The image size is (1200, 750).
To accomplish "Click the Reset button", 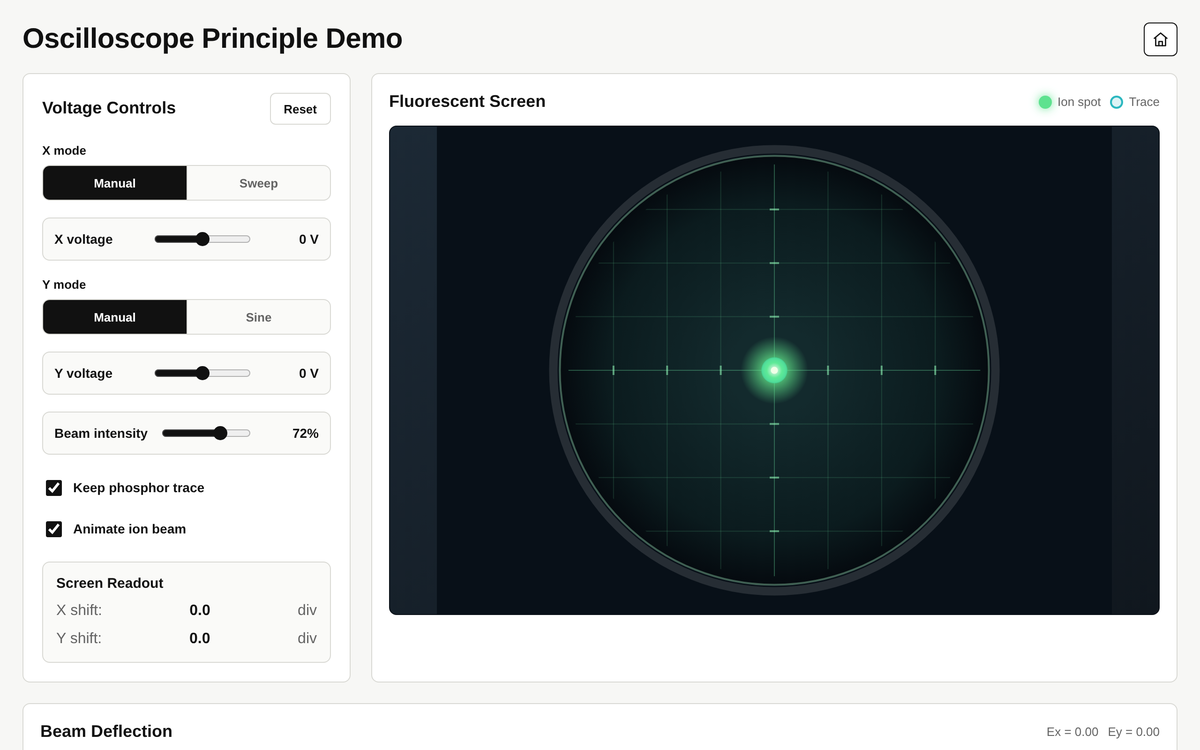I will (x=300, y=109).
